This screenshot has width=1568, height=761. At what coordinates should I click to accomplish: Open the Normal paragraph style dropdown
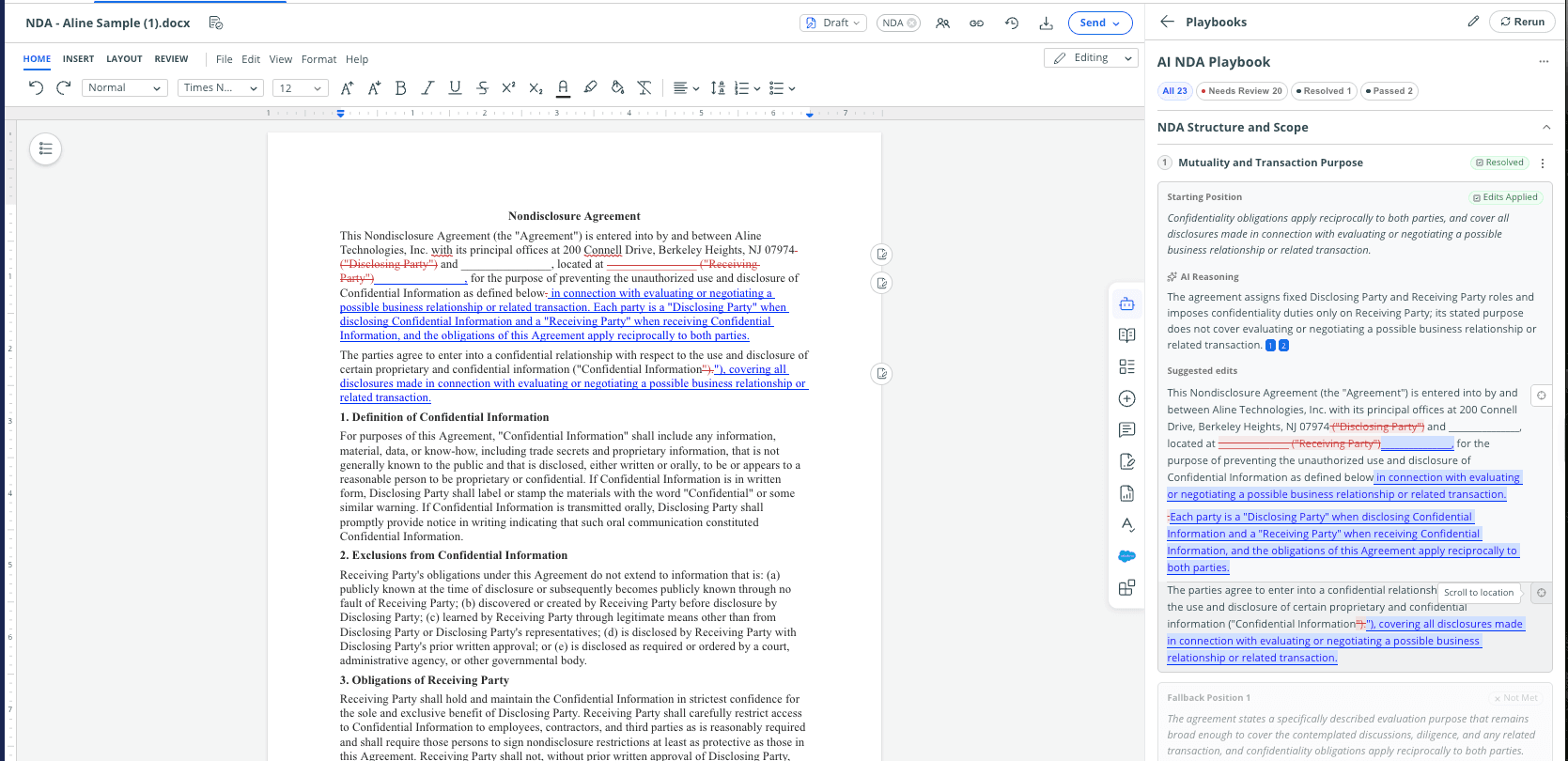(x=125, y=88)
